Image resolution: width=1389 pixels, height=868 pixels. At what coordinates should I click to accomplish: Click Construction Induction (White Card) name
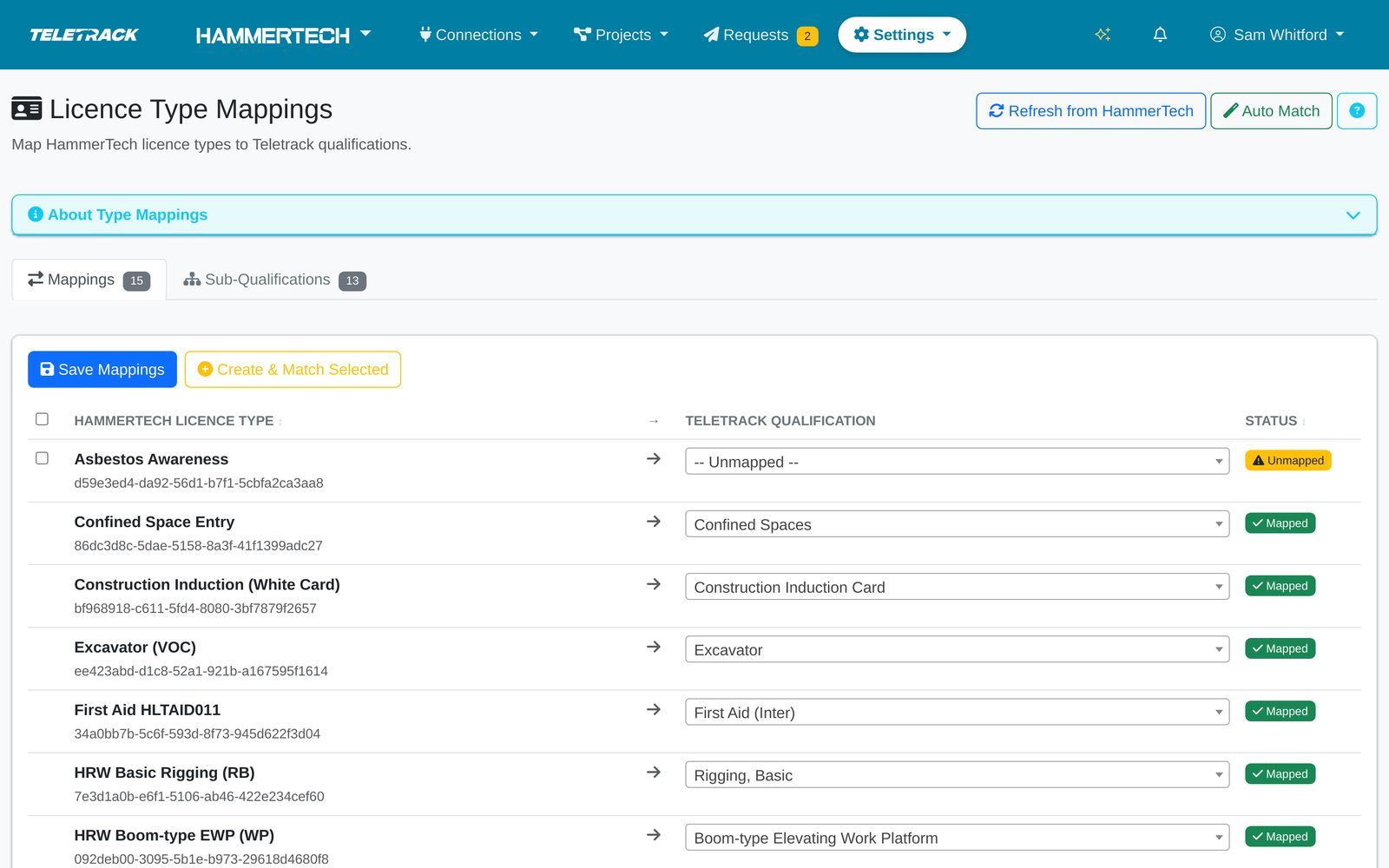click(207, 584)
